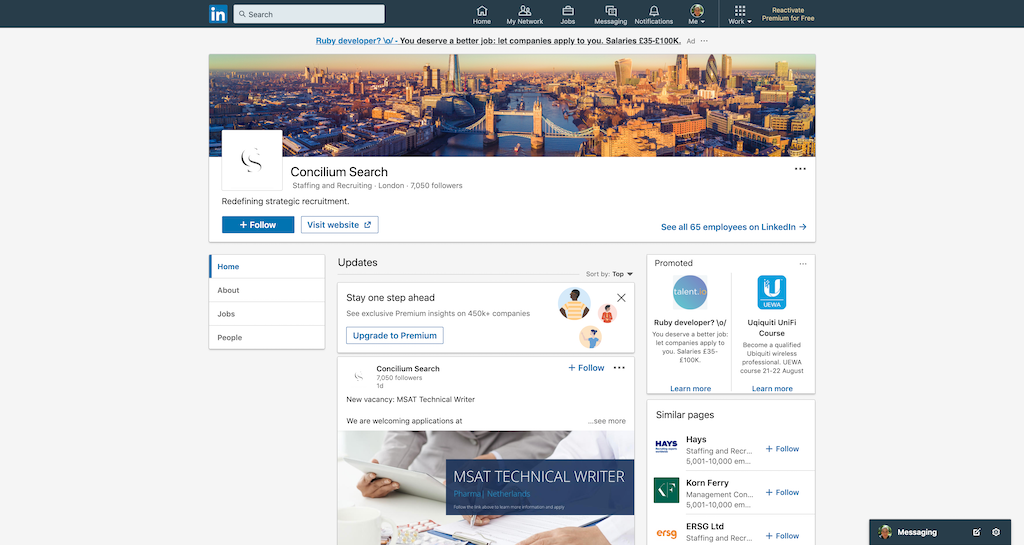Viewport: 1024px width, 545px height.
Task: Select the Home tab in sidebar
Action: click(x=267, y=266)
